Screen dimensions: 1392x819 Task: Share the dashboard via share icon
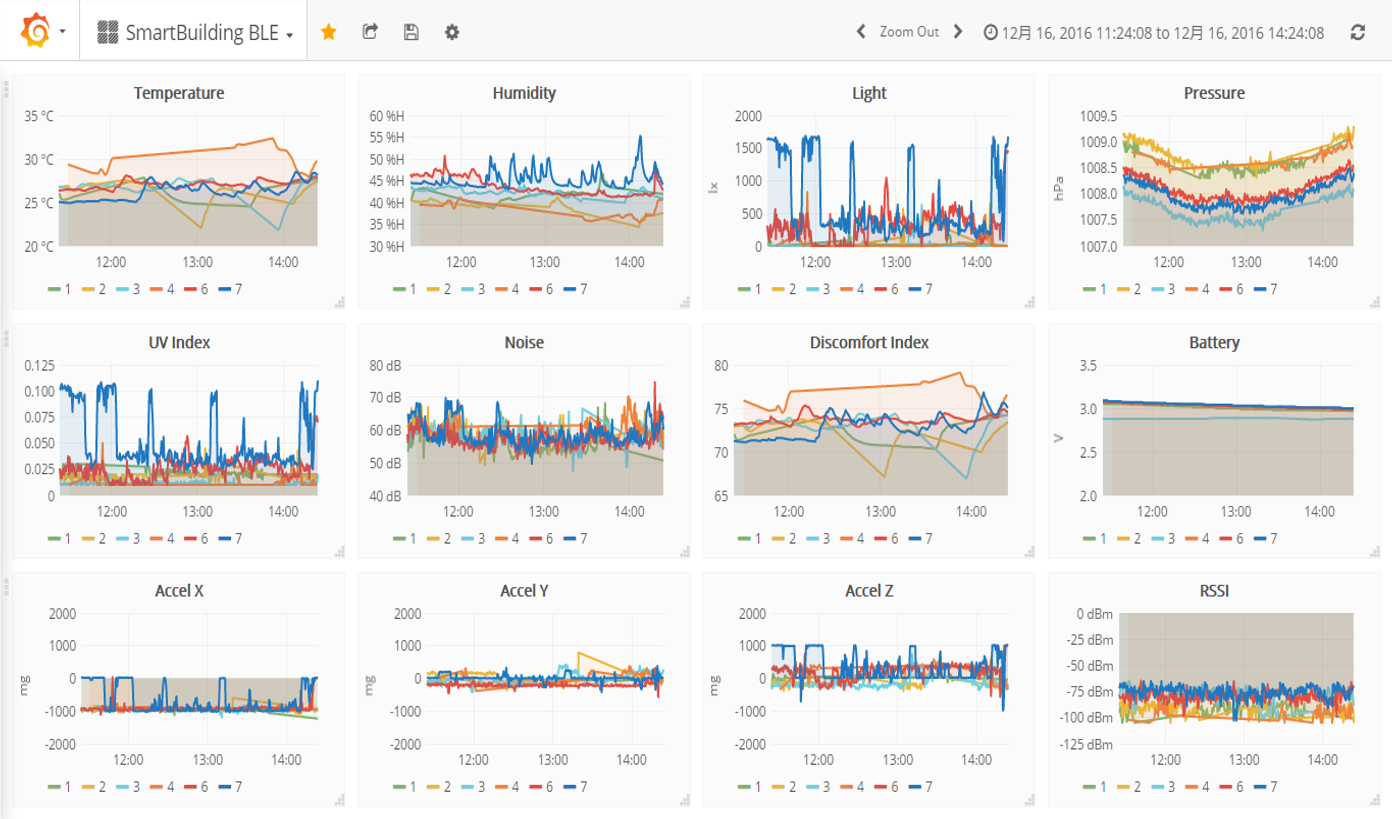point(370,32)
